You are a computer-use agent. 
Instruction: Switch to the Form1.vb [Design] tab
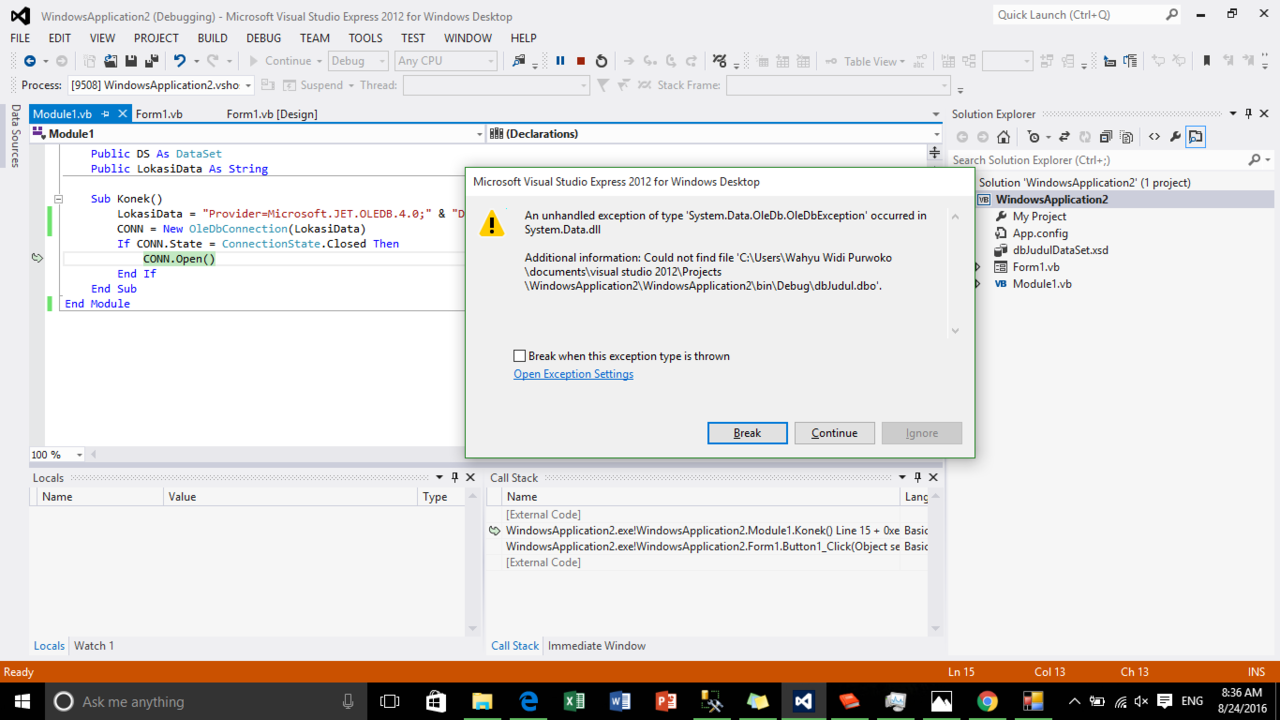click(x=272, y=114)
